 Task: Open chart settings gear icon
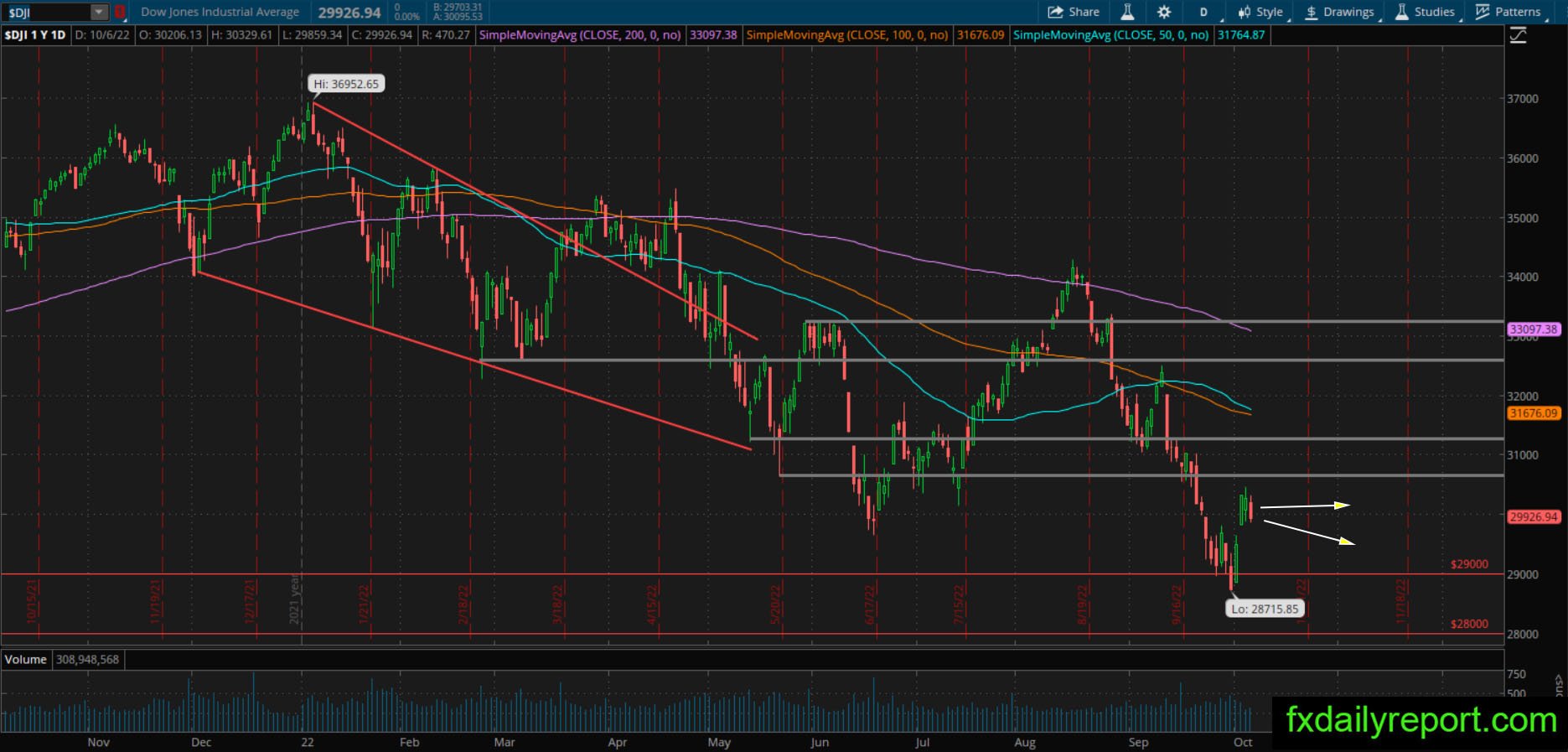coord(1164,12)
